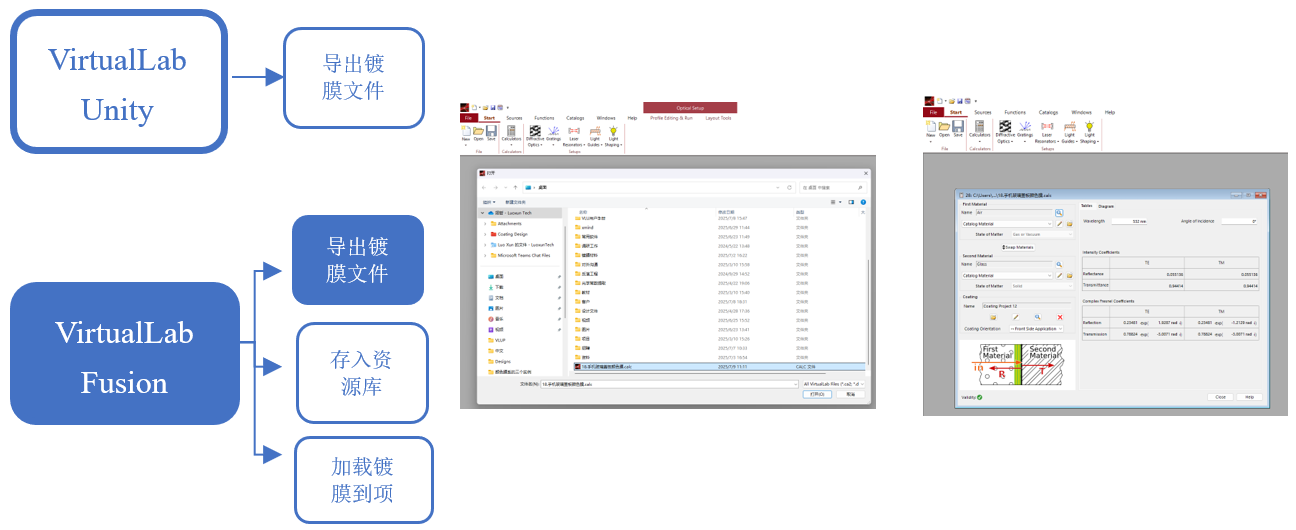This screenshot has height=530, width=1296.
Task: Open Second Material Catalog Material dropdown
Action: coord(1007,275)
